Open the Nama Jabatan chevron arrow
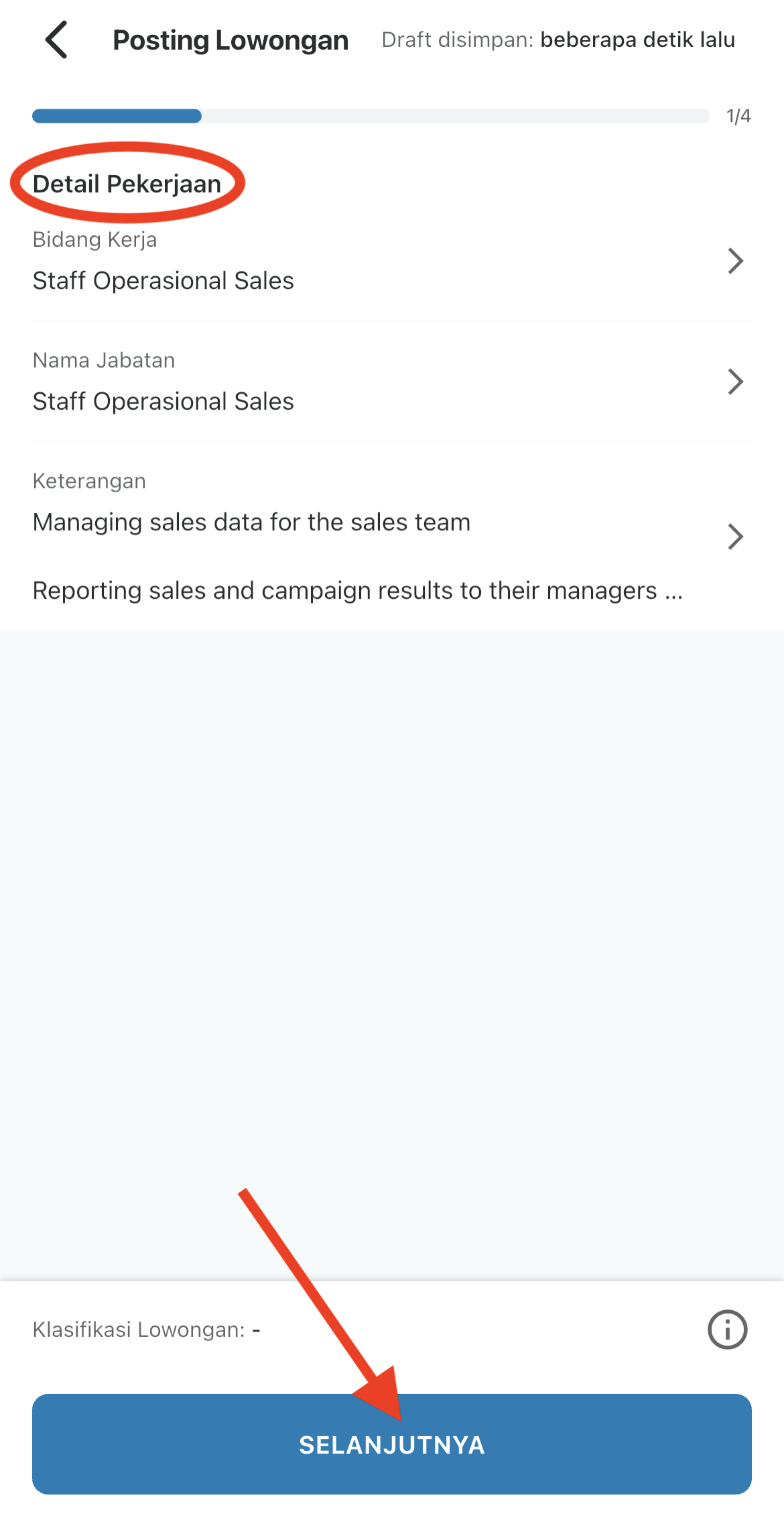Screen dimensions: 784x1518 click(x=735, y=382)
